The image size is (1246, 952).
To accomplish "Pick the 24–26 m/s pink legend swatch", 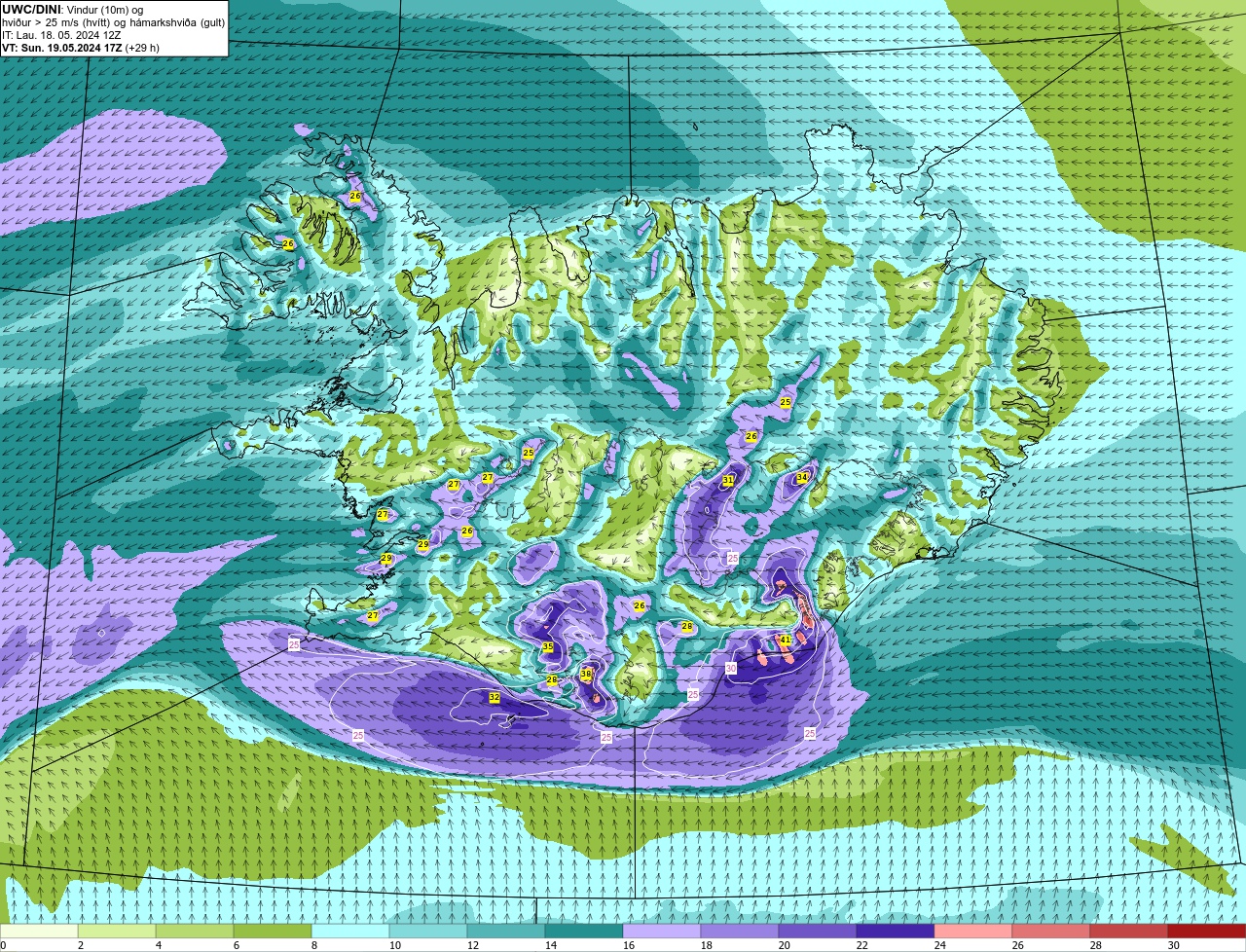I will coord(973,932).
